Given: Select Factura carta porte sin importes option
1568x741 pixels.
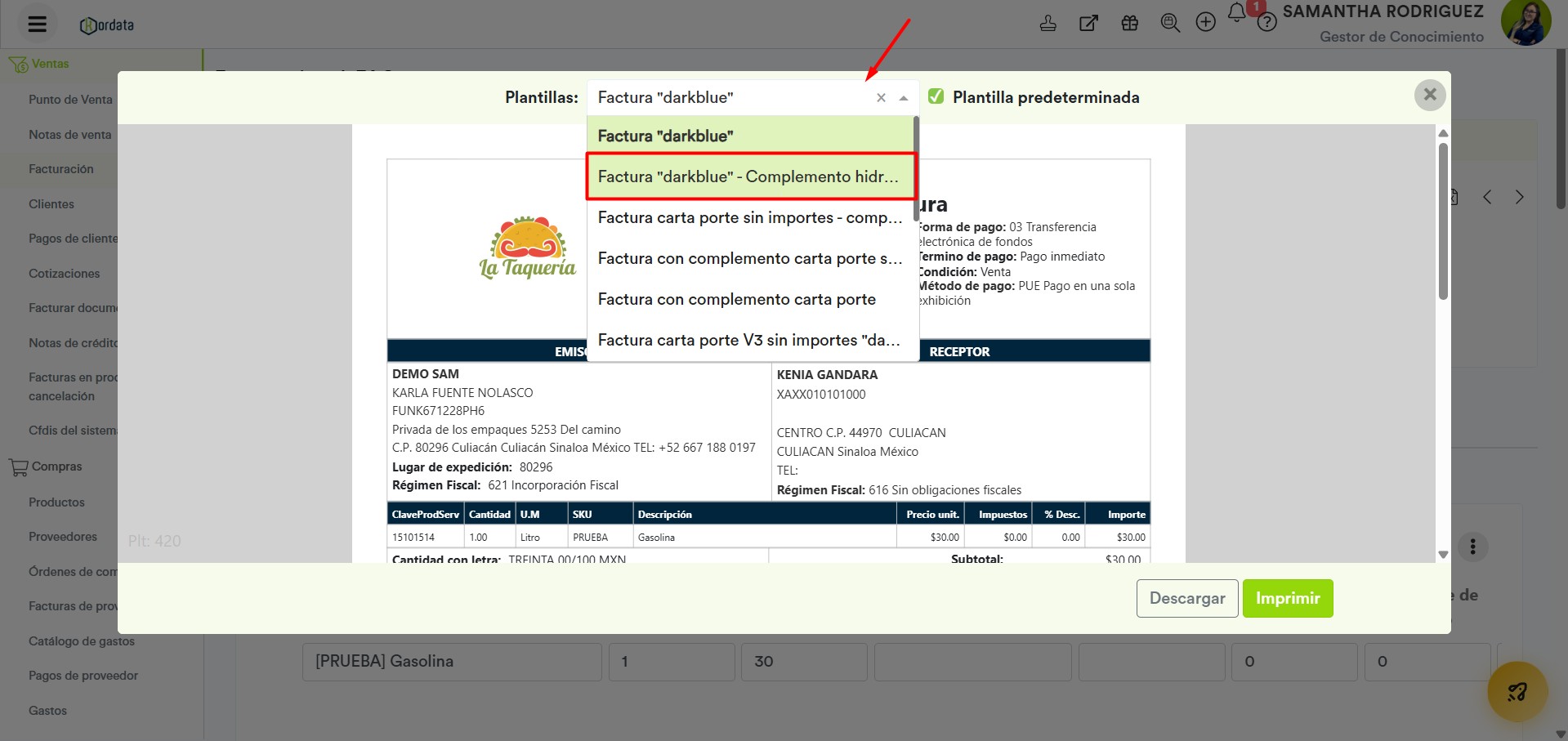Looking at the screenshot, I should [750, 217].
